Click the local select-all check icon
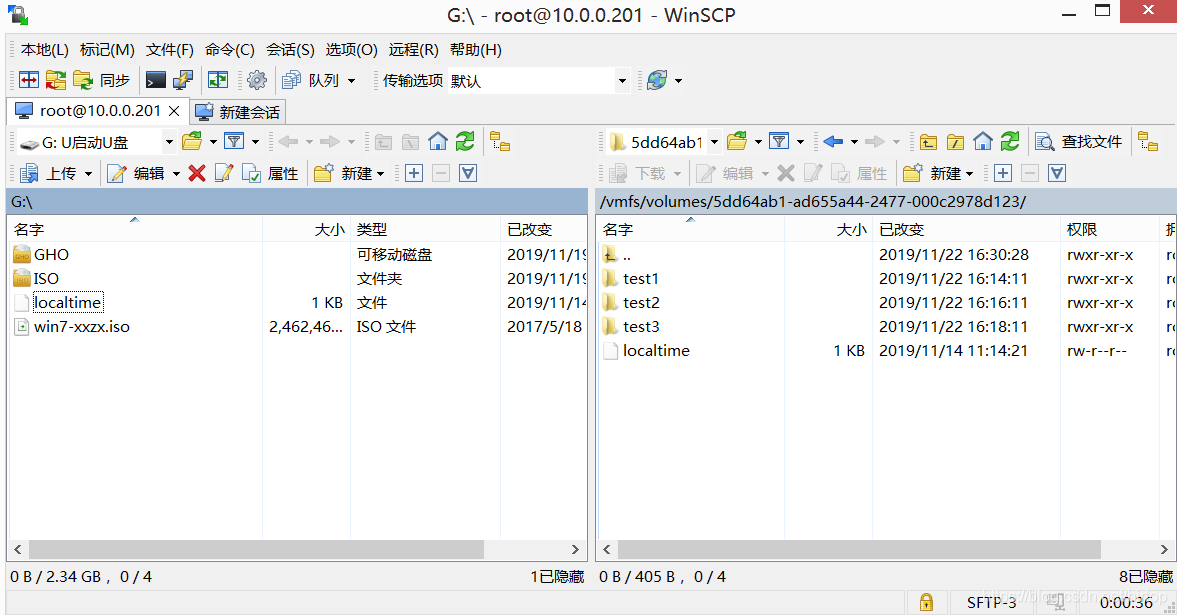This screenshot has height=615, width=1177. tap(468, 173)
